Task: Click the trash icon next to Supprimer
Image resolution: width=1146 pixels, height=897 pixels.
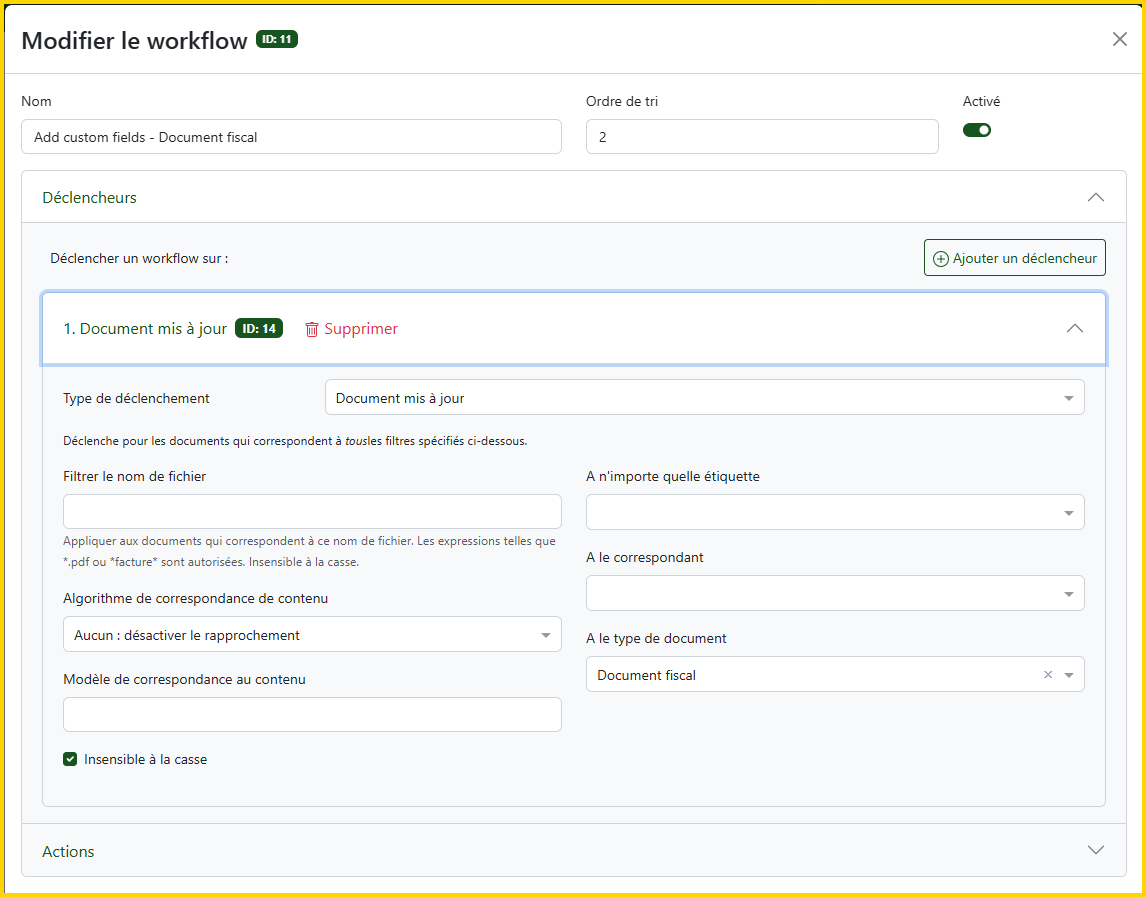Action: pos(312,329)
